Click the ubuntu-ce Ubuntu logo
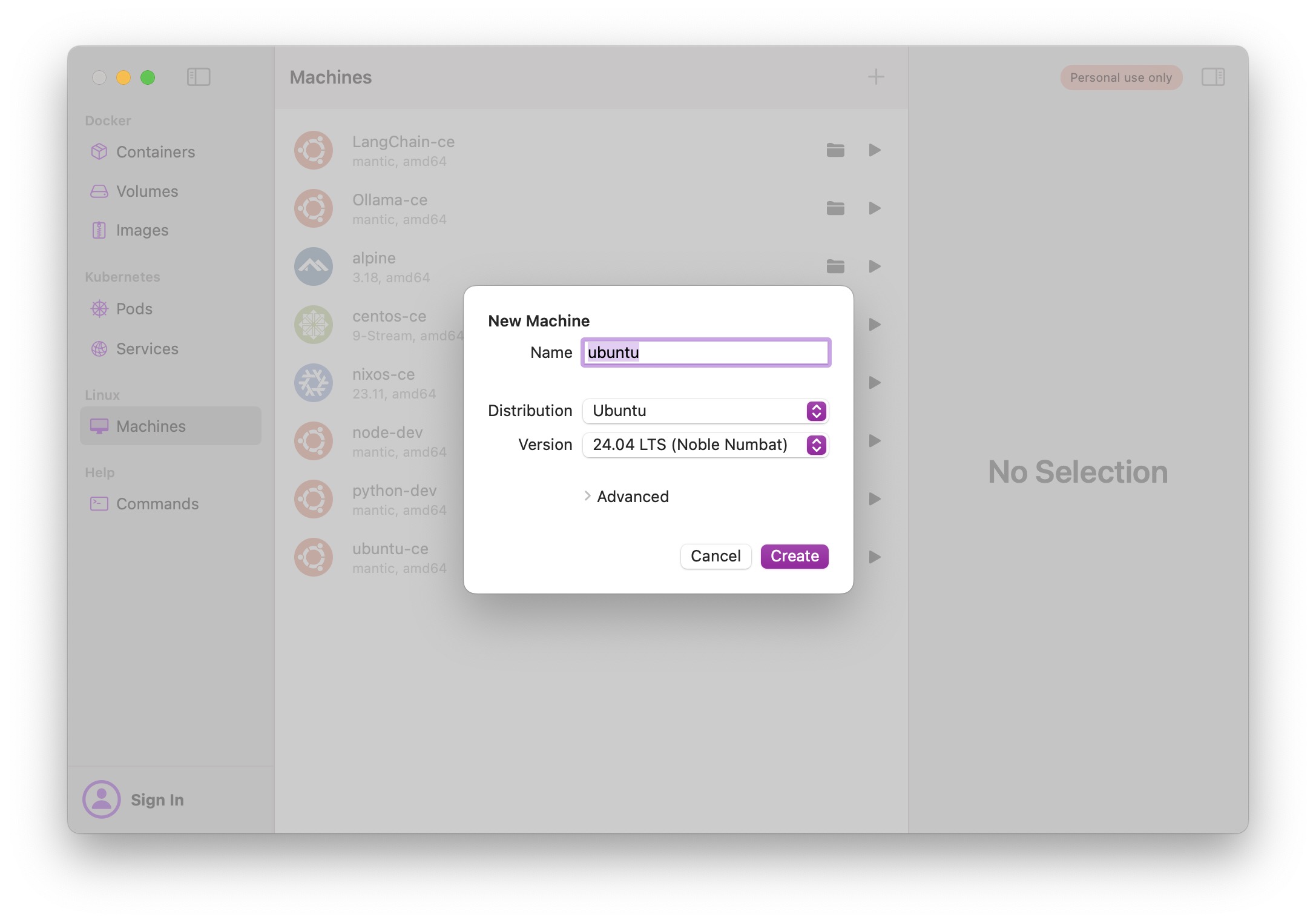This screenshot has height=923, width=1316. (x=314, y=557)
